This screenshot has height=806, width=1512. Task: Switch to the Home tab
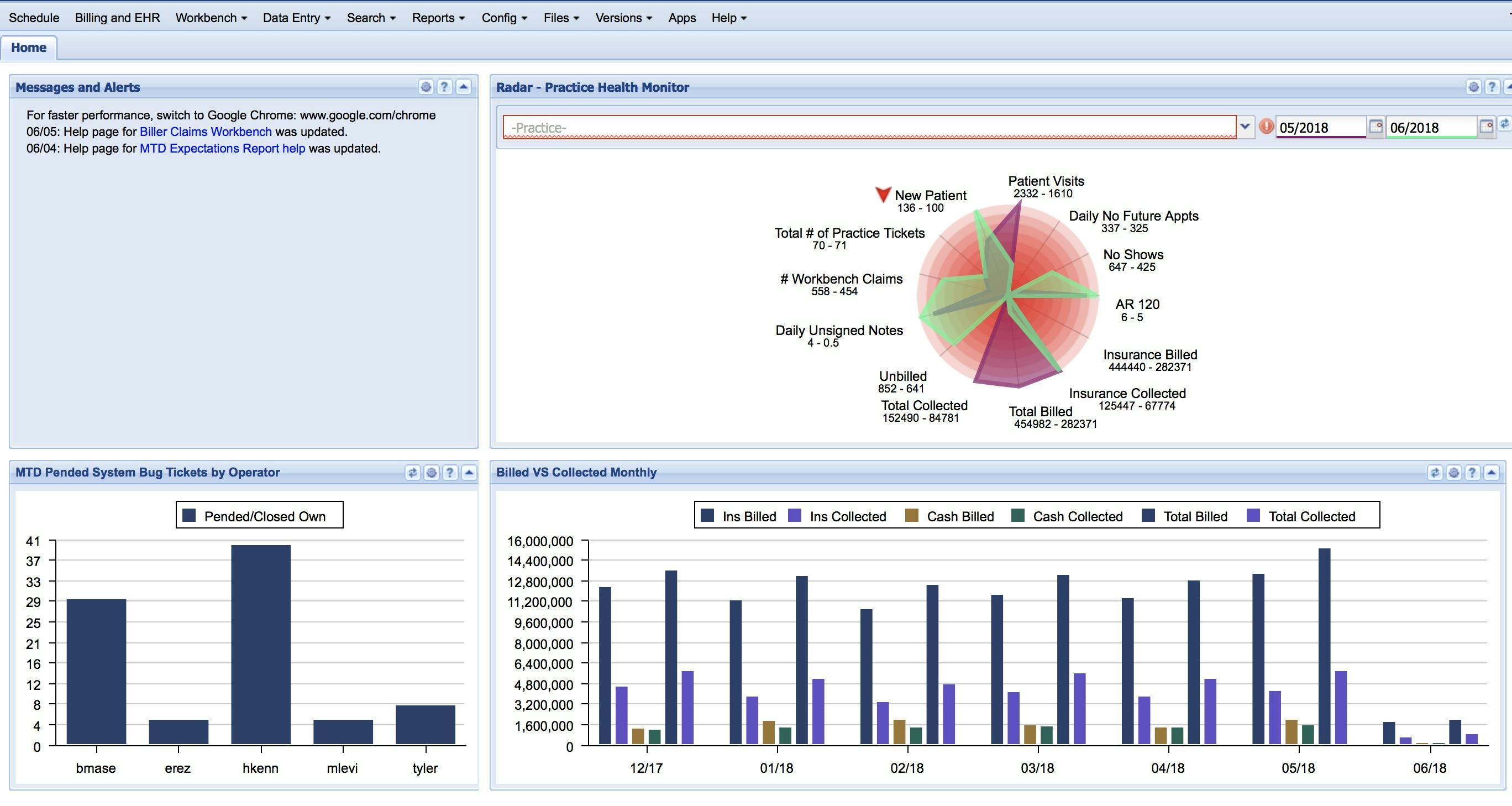tap(29, 47)
